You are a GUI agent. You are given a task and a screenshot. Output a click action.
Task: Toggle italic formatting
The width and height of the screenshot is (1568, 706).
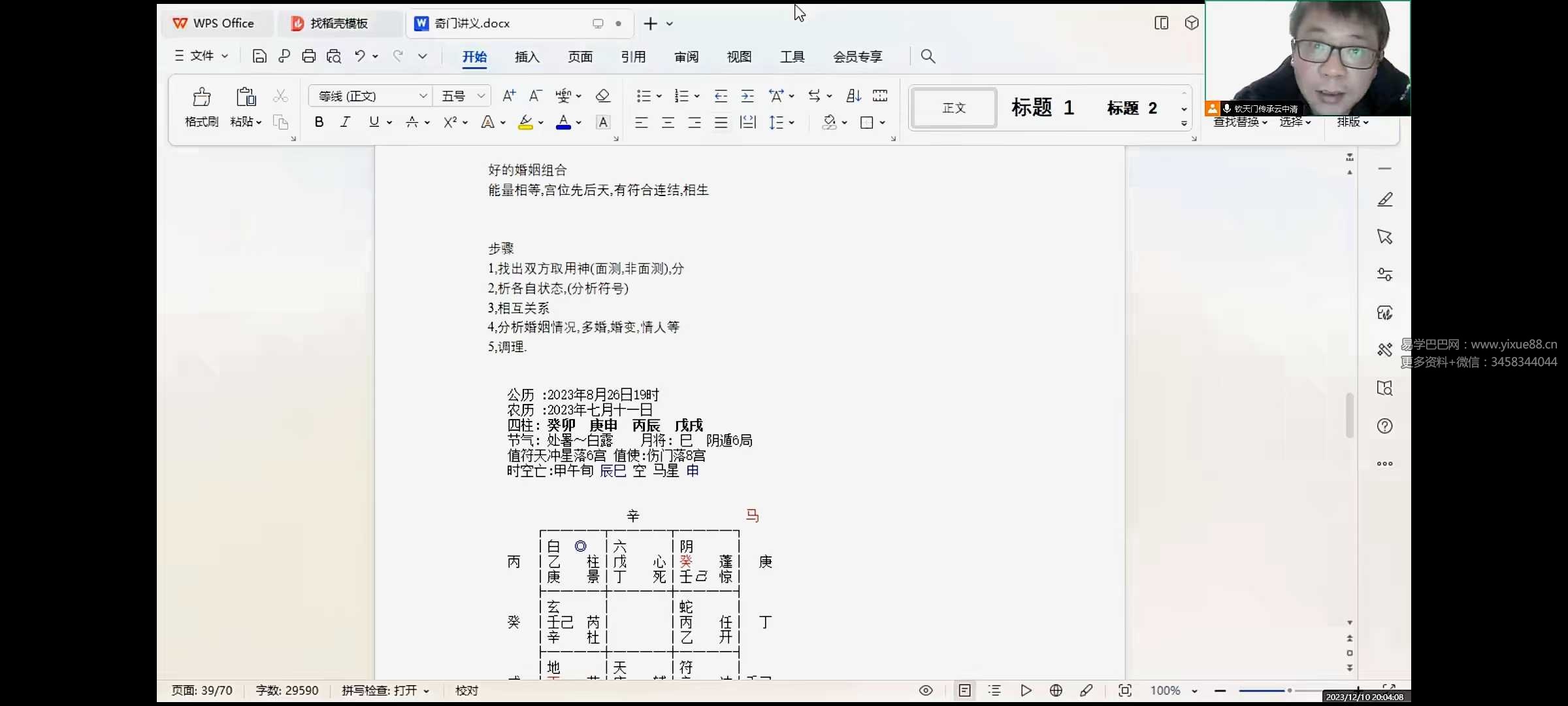345,122
